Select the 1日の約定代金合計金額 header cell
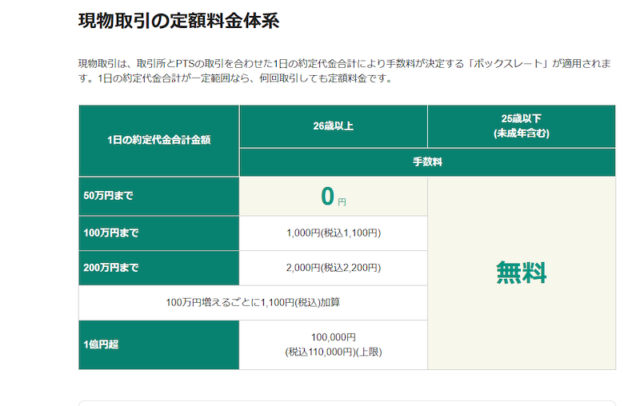The width and height of the screenshot is (640, 406). coord(159,141)
